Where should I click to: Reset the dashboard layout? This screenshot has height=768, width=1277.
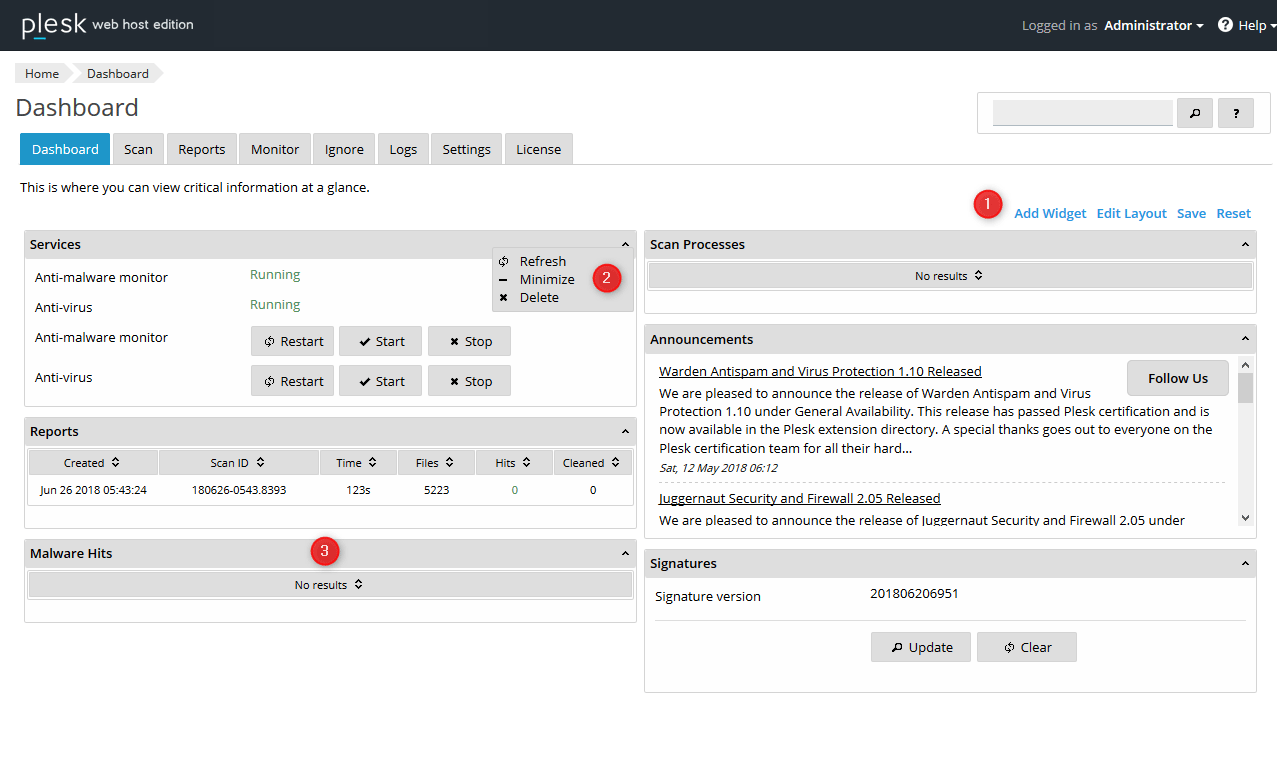[x=1233, y=213]
